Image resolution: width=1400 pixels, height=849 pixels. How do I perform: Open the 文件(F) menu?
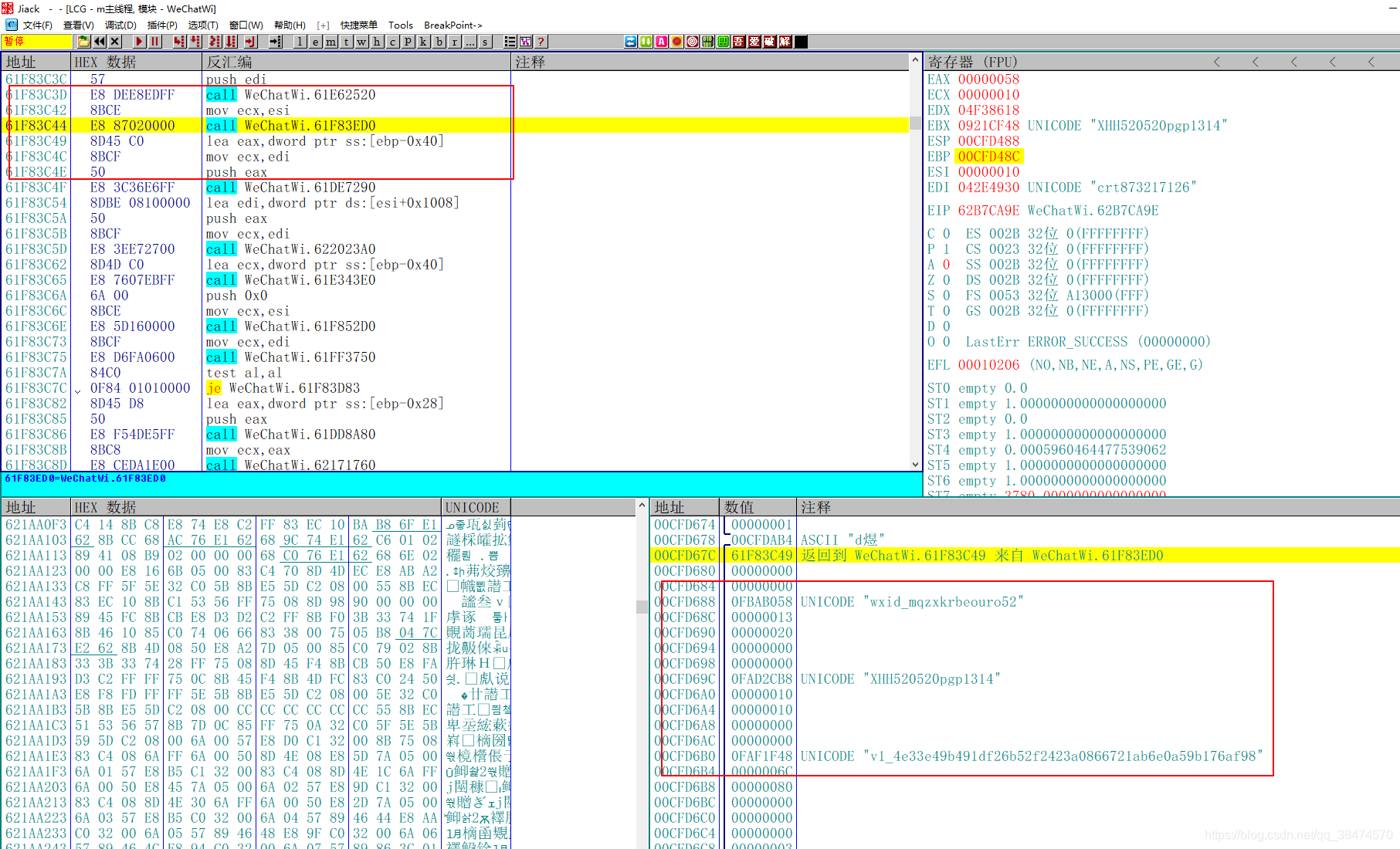pyautogui.click(x=37, y=25)
